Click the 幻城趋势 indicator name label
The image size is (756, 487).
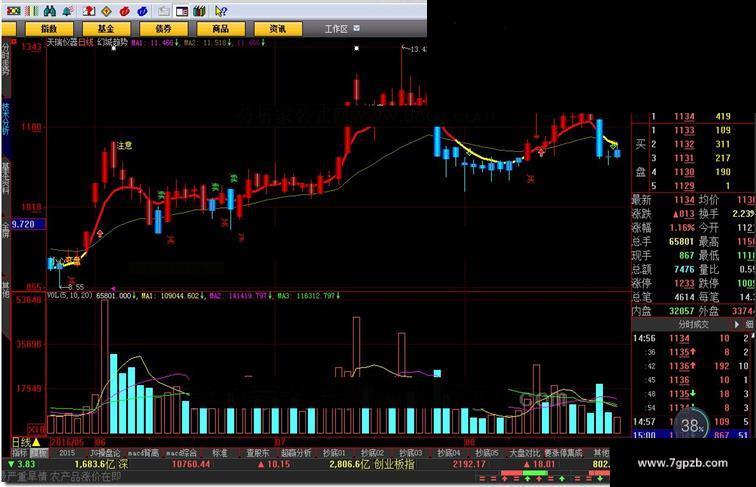click(x=113, y=42)
